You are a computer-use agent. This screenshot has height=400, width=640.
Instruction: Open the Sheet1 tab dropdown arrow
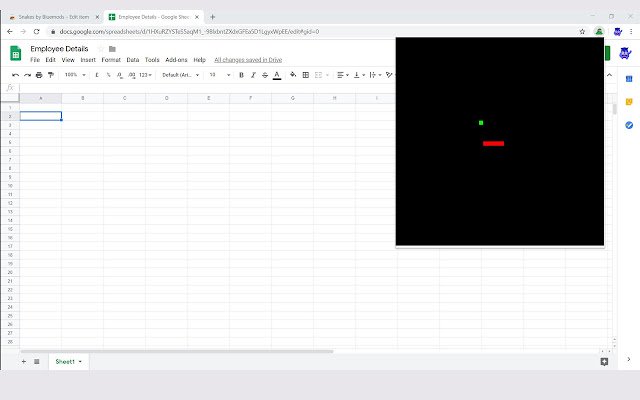pyautogui.click(x=80, y=362)
